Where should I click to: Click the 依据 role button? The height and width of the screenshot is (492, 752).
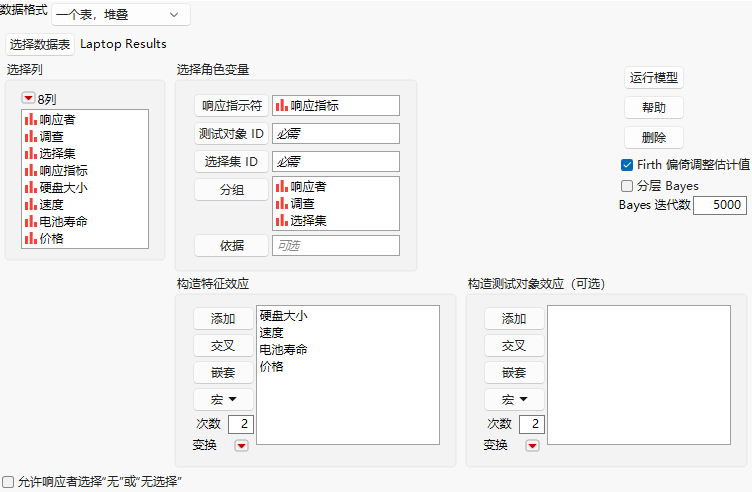(232, 246)
